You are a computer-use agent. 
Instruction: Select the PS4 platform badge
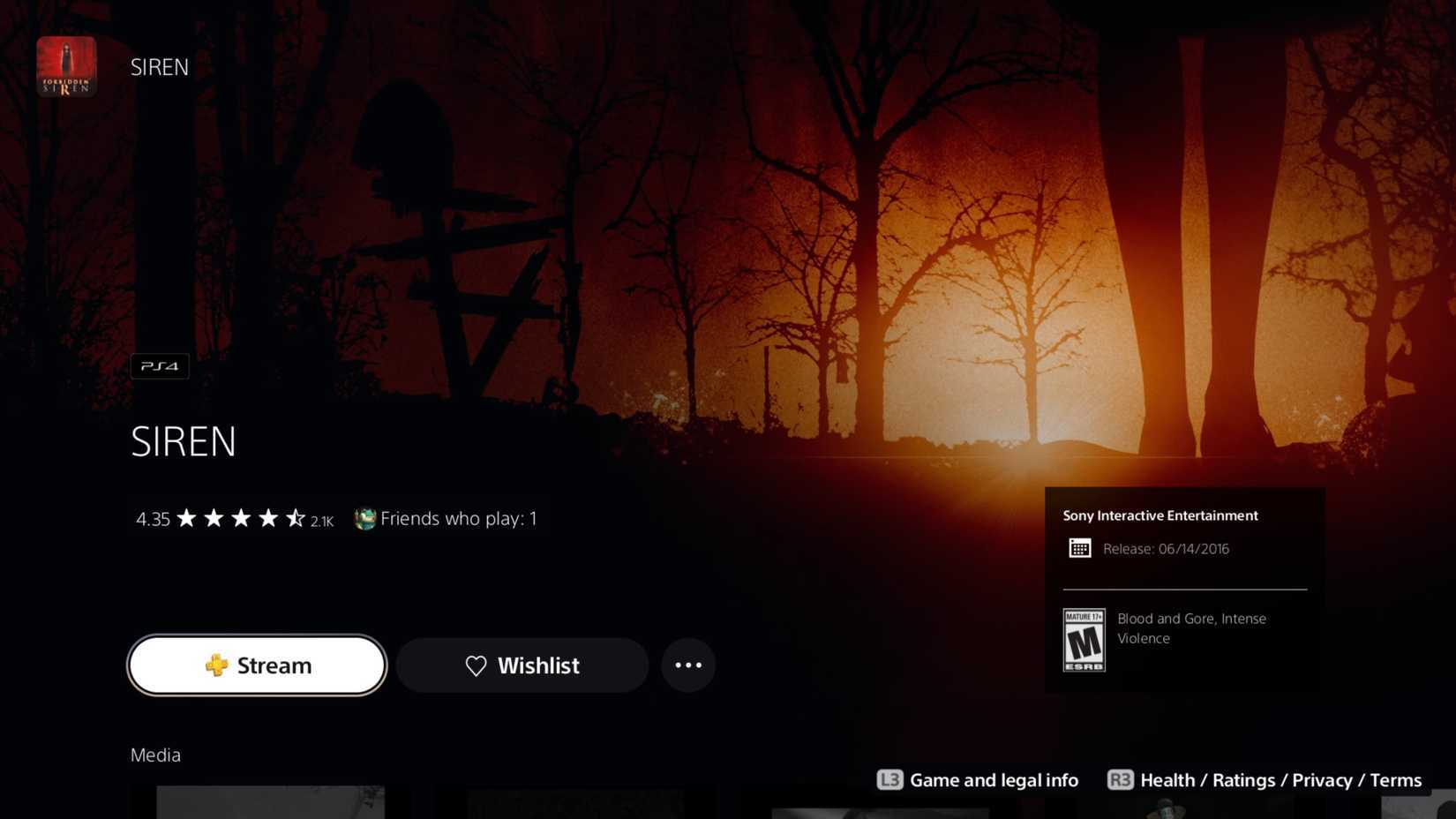160,365
